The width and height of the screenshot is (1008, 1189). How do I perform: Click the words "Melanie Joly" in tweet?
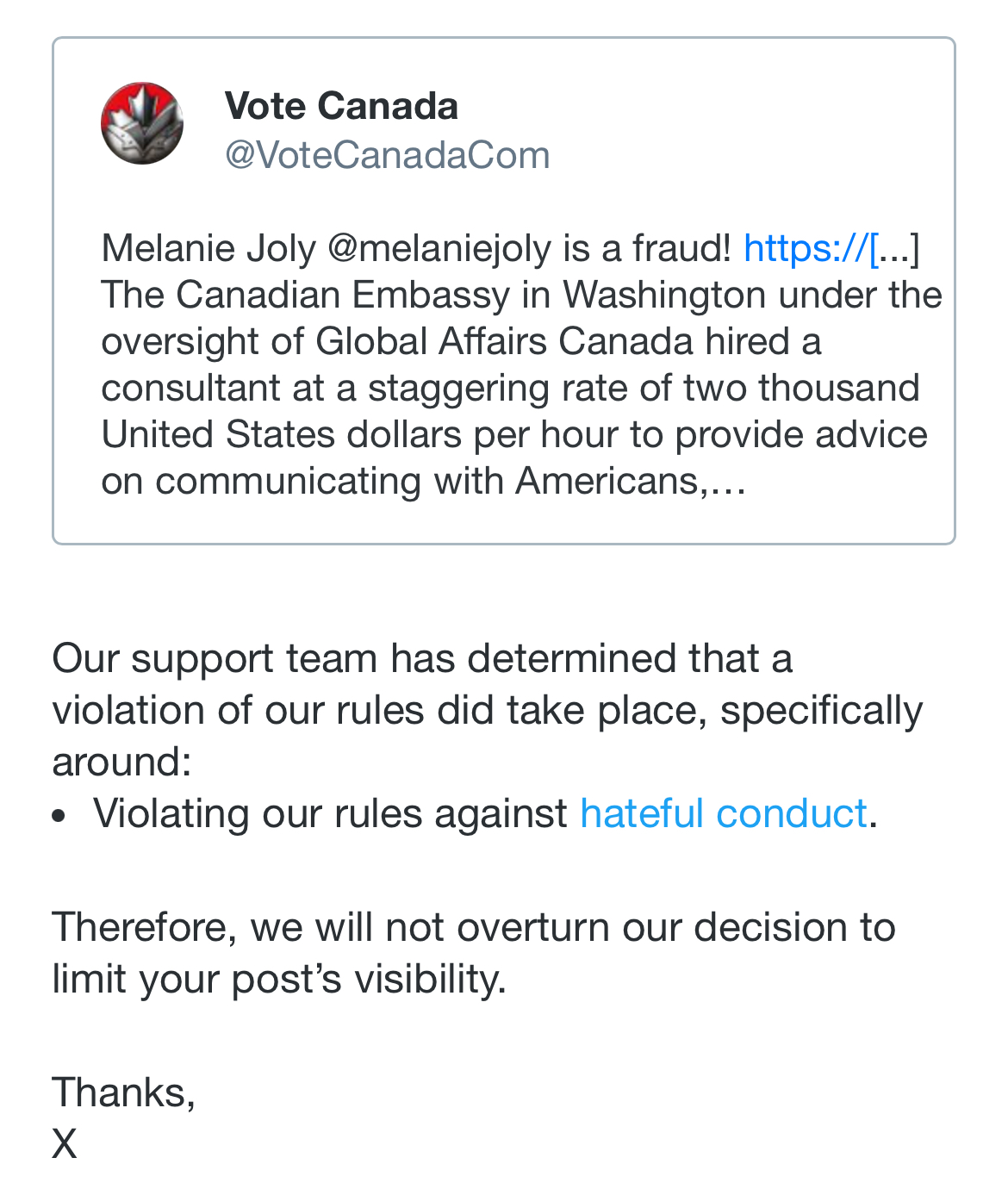coord(208,249)
